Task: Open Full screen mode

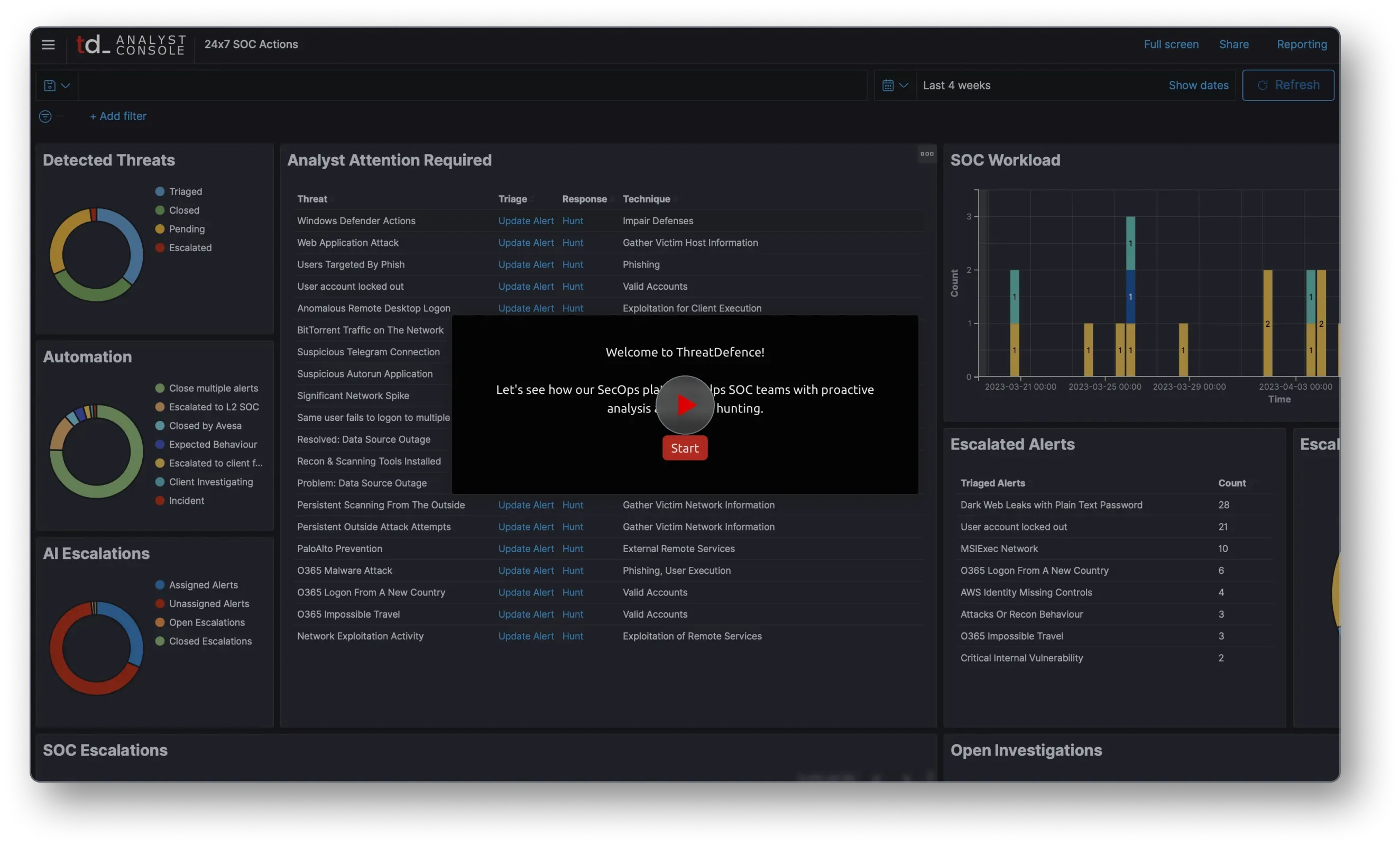Action: click(1171, 44)
